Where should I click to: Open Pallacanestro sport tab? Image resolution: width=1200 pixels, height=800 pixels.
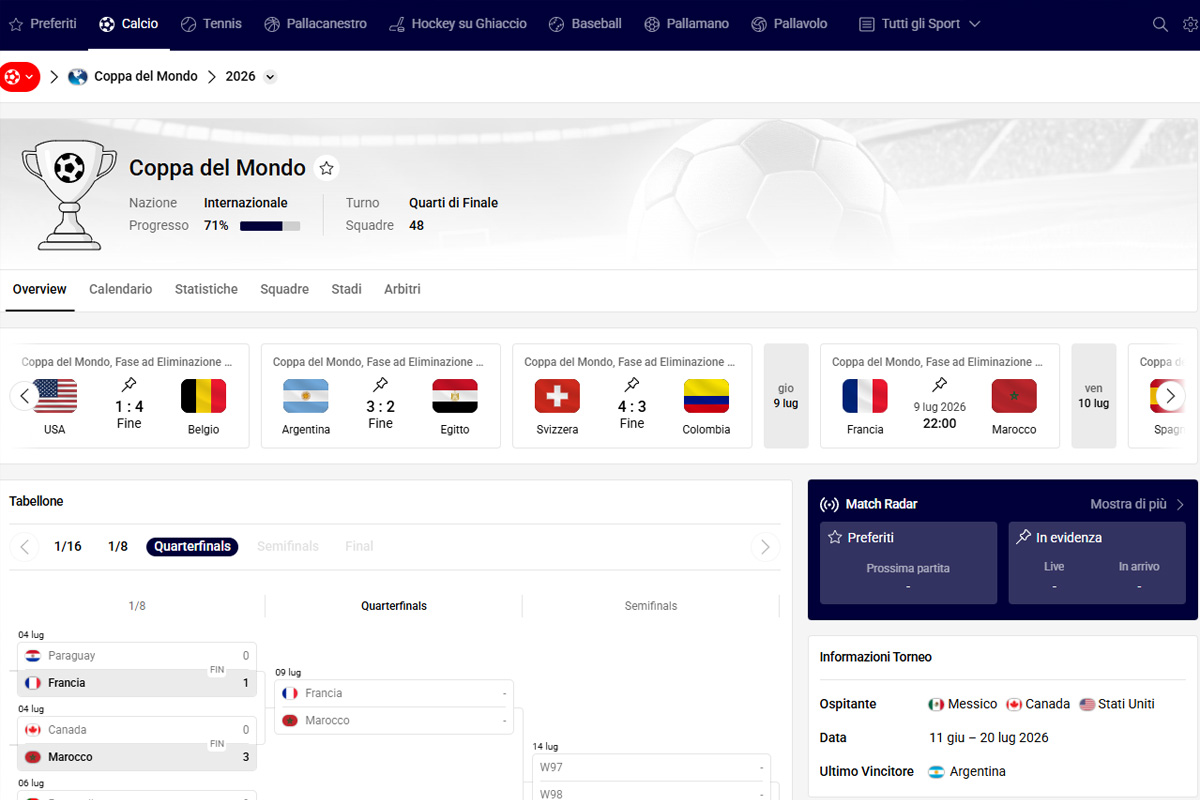(315, 24)
